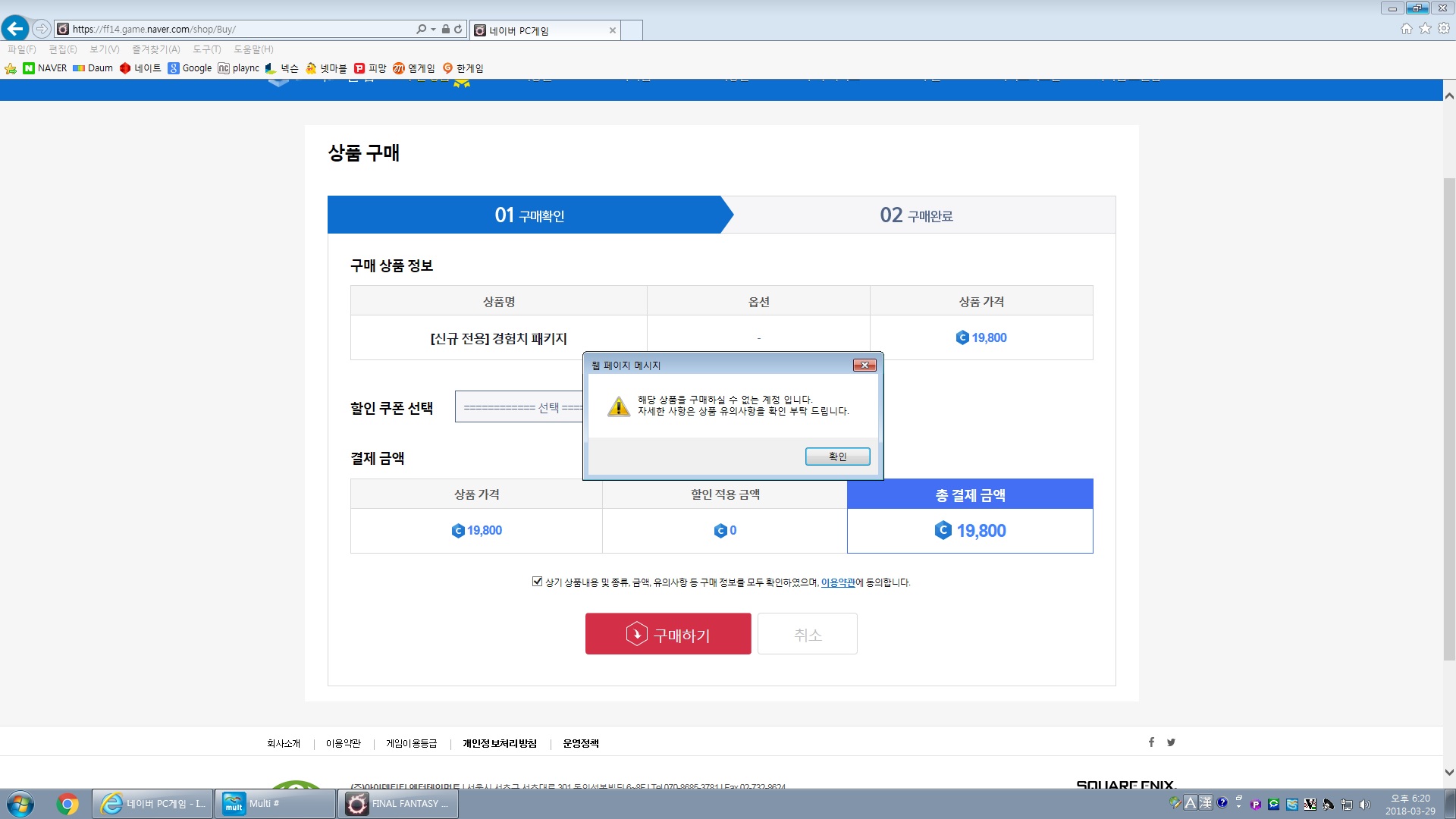This screenshot has height=819, width=1456.
Task: Open the 파일(F) menu
Action: click(x=21, y=49)
